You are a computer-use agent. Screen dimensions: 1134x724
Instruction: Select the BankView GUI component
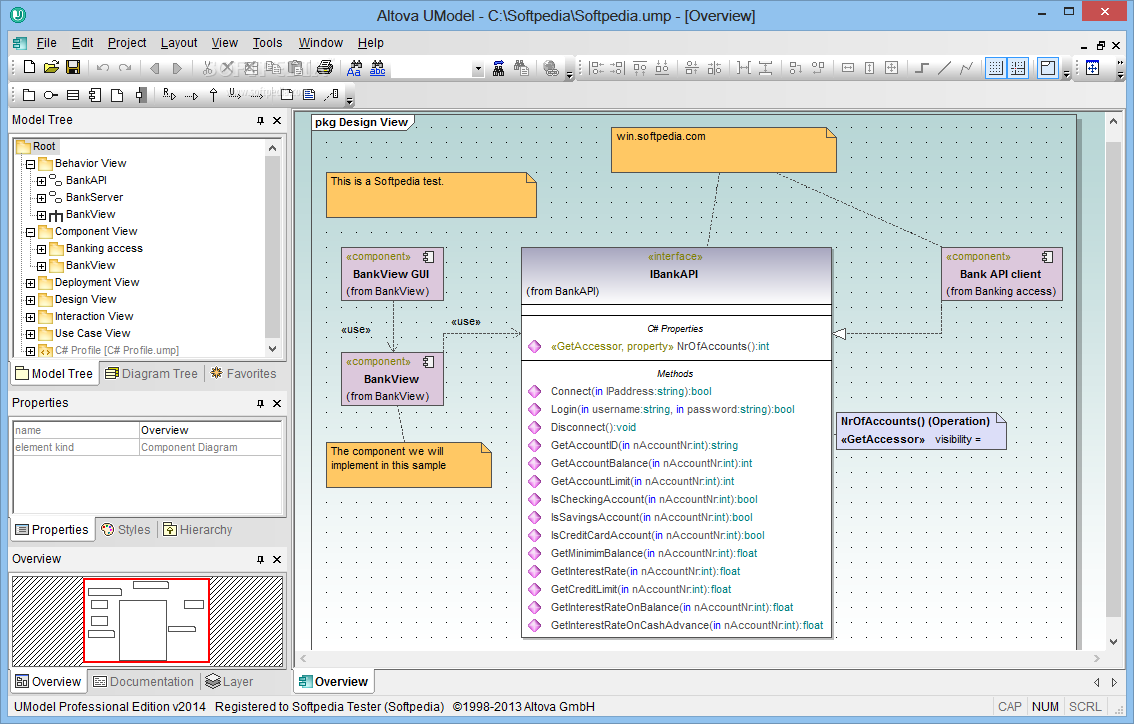391,274
